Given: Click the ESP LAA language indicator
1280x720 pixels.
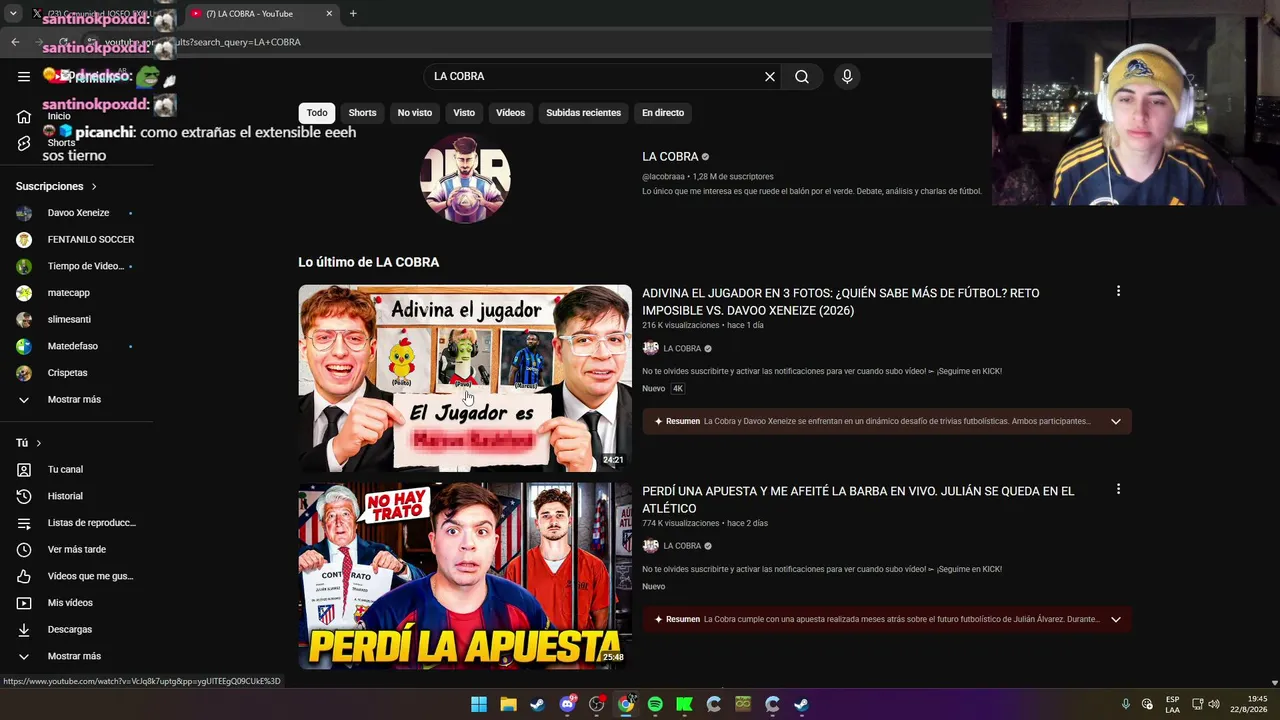Looking at the screenshot, I should (1172, 704).
